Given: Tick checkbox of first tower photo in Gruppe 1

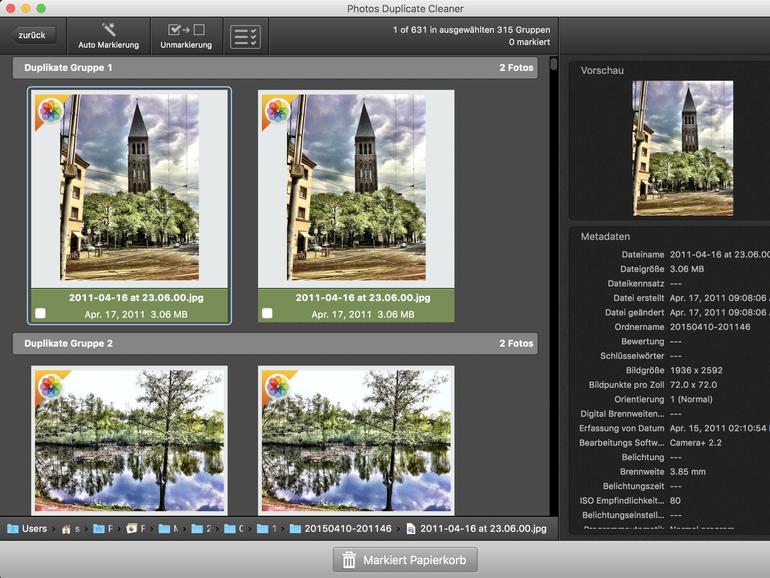Looking at the screenshot, I should (40, 313).
